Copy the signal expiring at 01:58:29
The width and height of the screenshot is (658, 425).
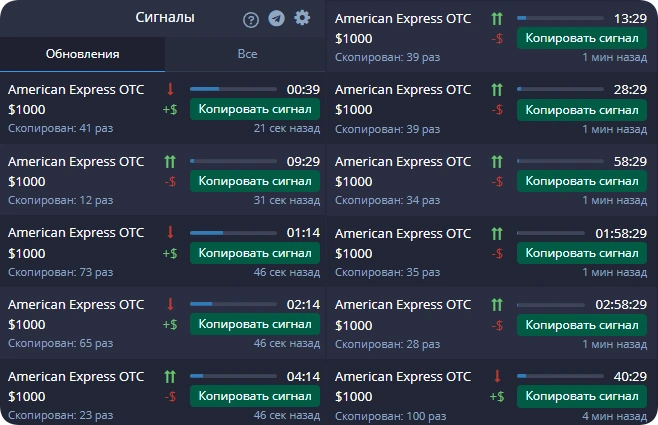[x=582, y=253]
